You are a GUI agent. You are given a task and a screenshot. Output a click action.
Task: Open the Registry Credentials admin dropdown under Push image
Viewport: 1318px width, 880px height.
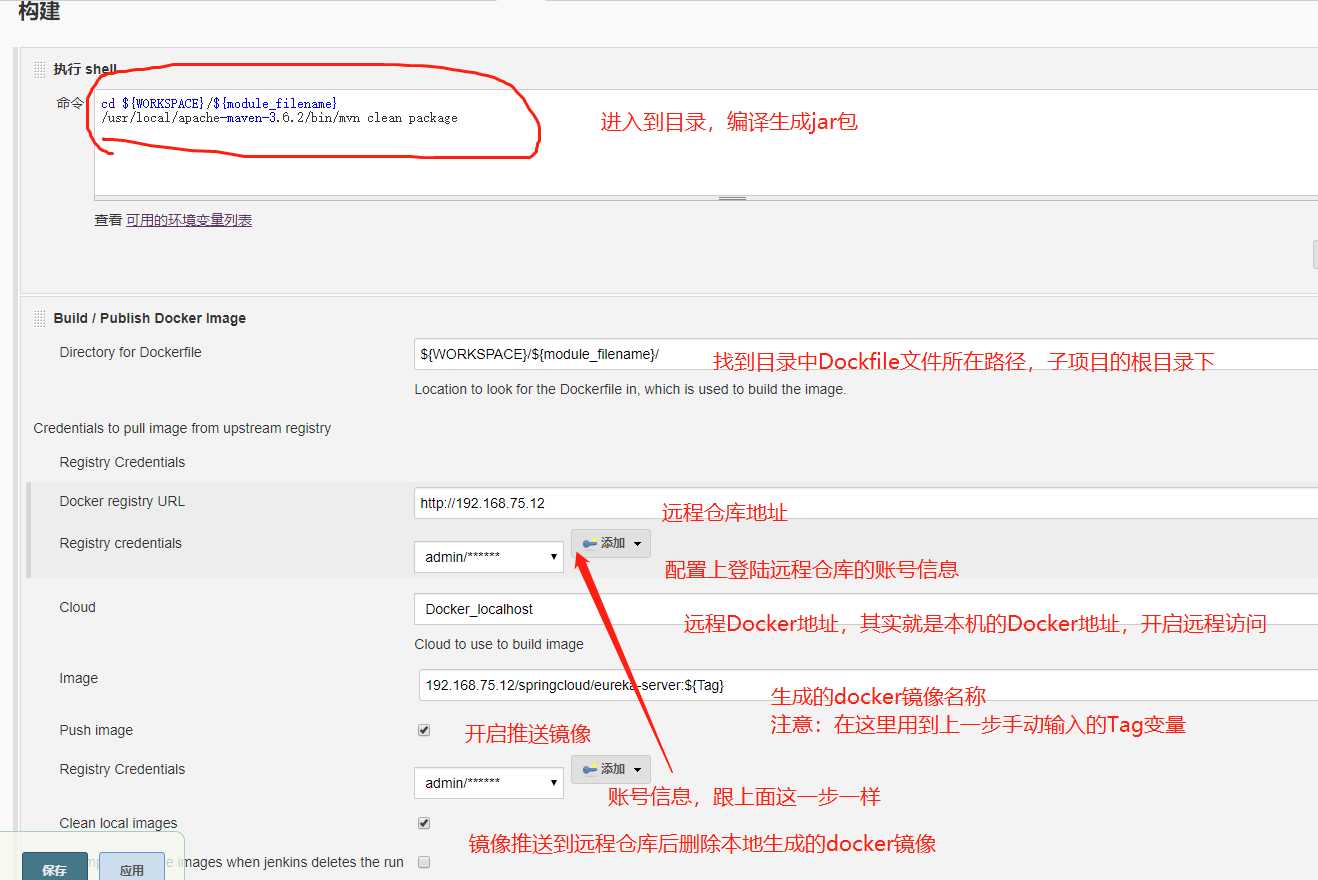click(x=489, y=783)
